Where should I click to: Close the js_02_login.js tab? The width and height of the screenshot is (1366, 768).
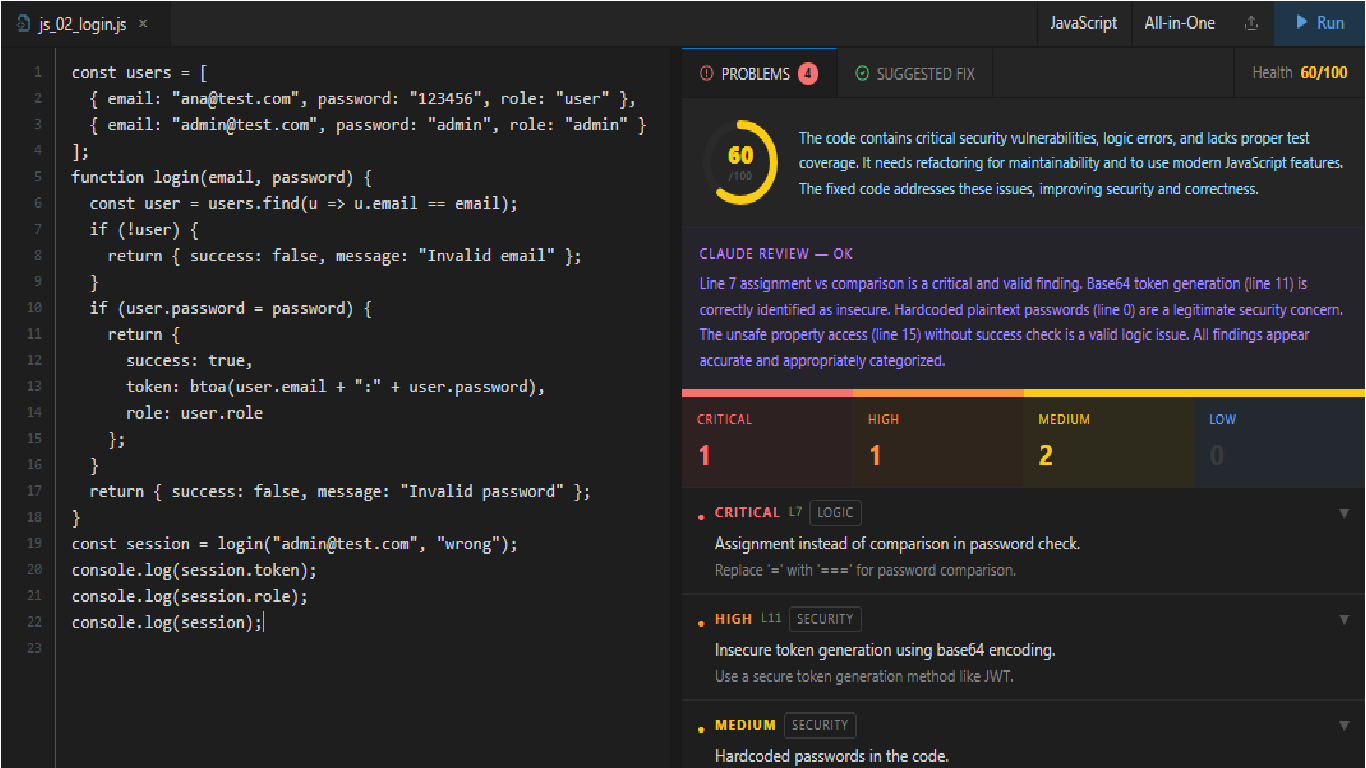tap(144, 23)
